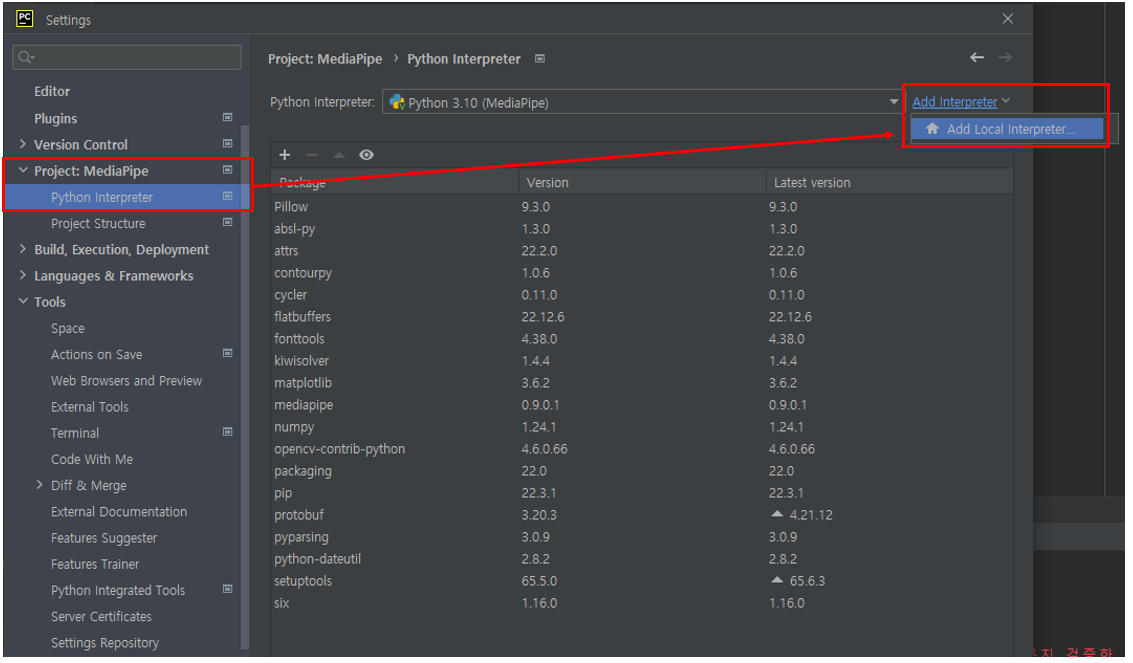Viewport: 1133px width, 663px height.
Task: Select the kiwisolver package row
Action: (x=642, y=360)
